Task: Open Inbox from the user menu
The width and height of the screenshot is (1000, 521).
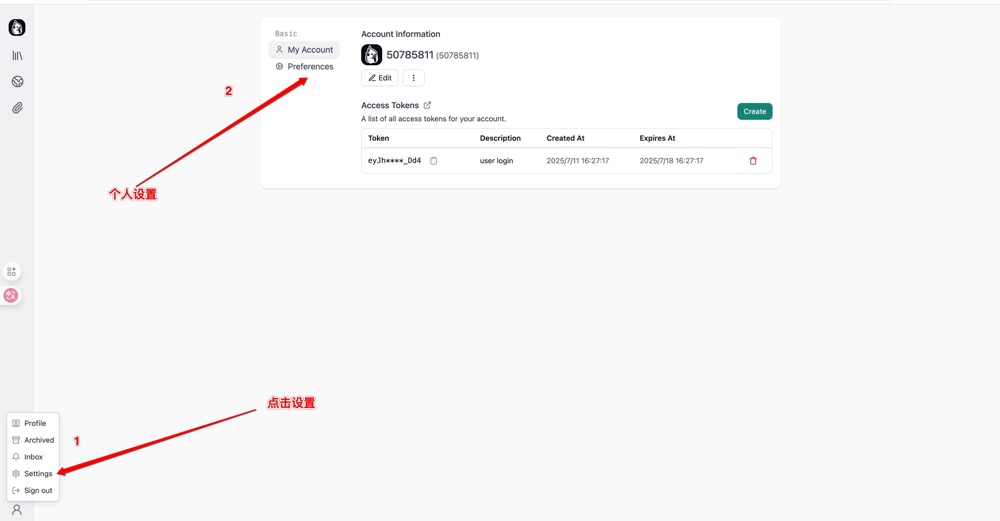Action: (x=34, y=457)
